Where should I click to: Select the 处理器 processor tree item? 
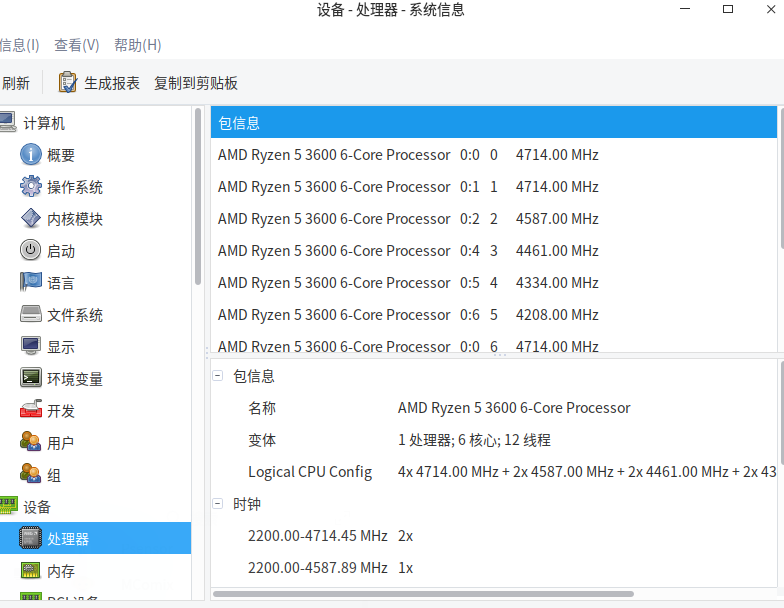(68, 539)
